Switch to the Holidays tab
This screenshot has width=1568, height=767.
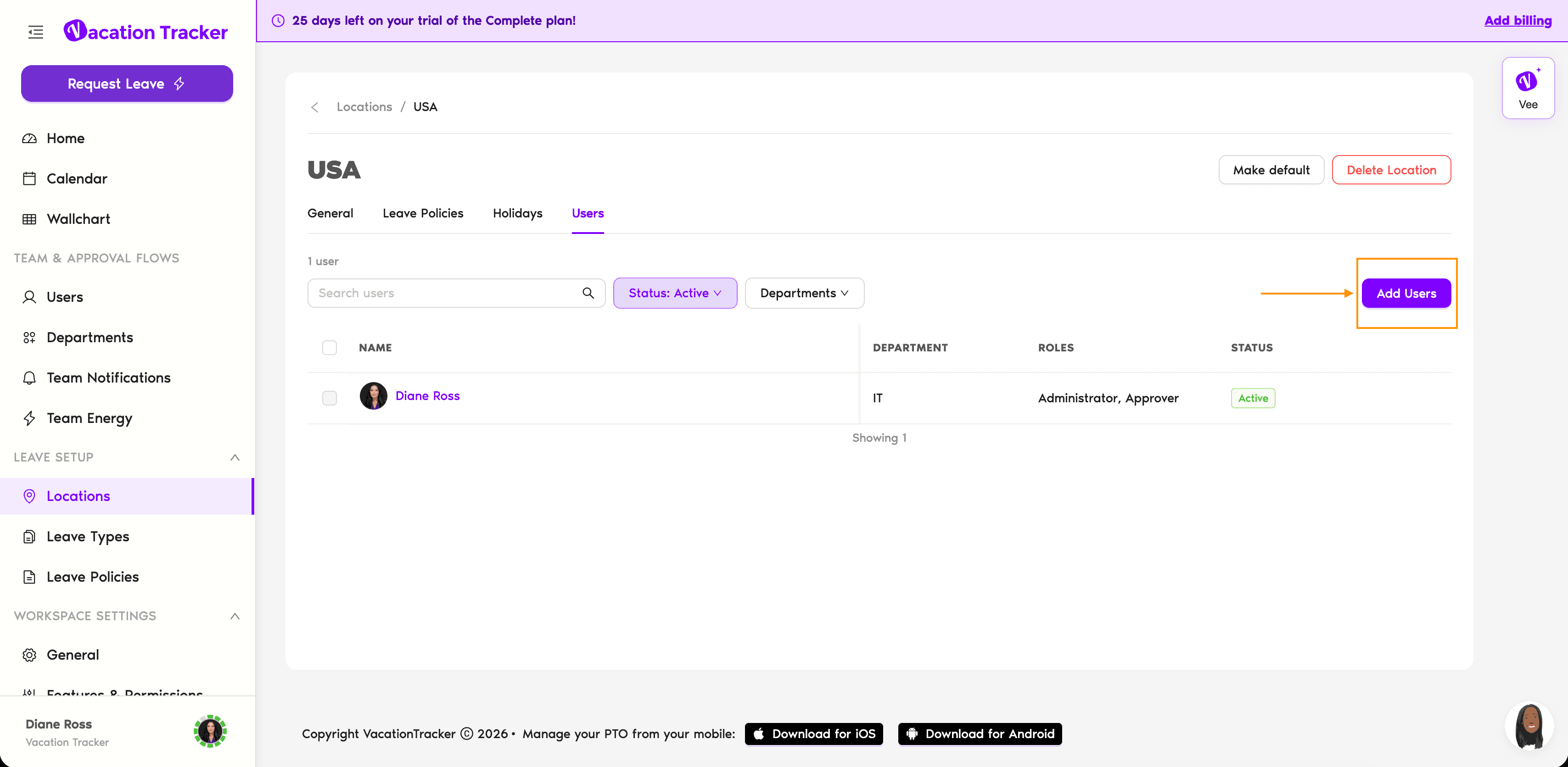click(x=517, y=213)
